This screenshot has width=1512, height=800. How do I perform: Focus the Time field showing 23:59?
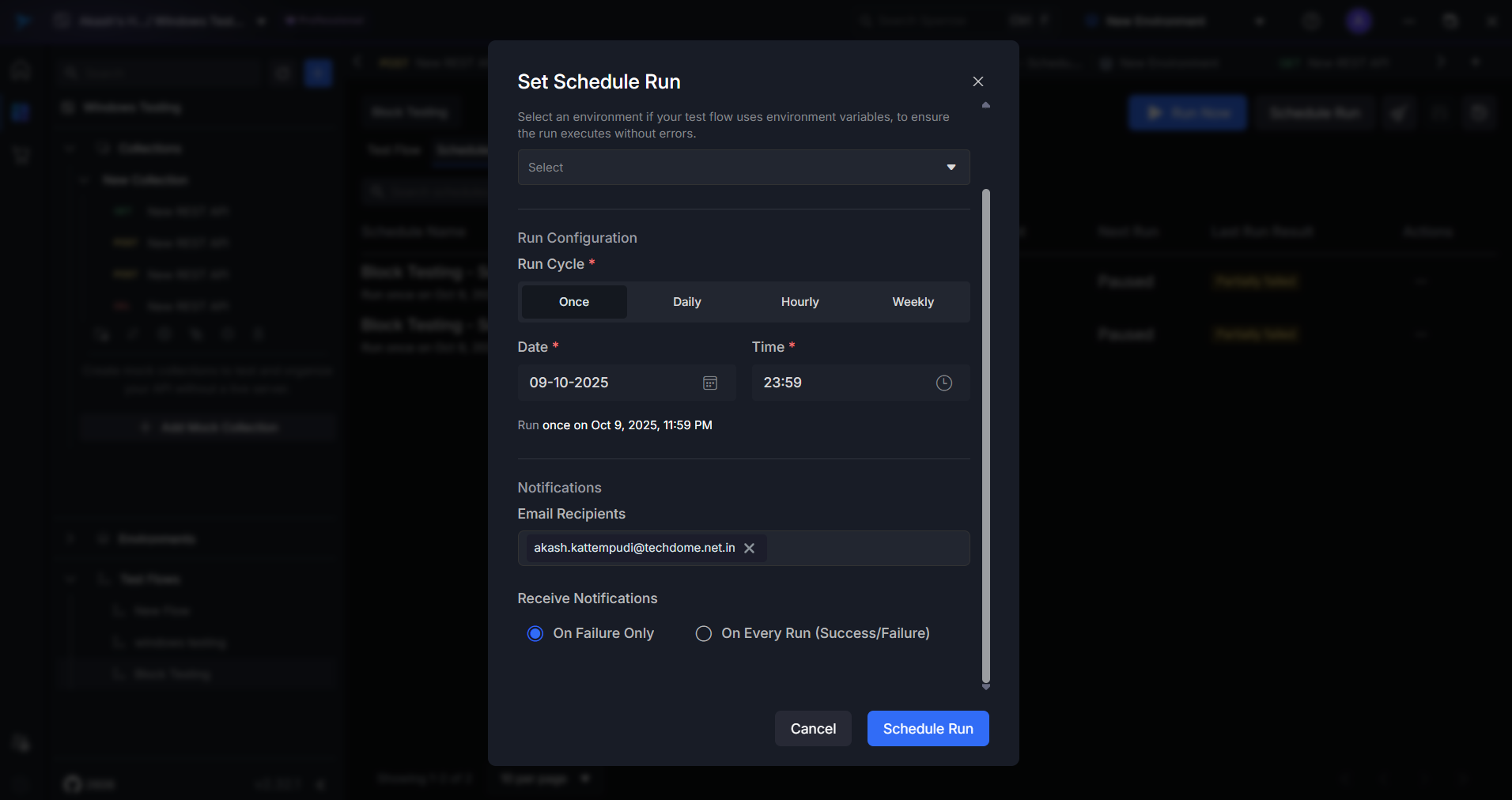pyautogui.click(x=838, y=383)
